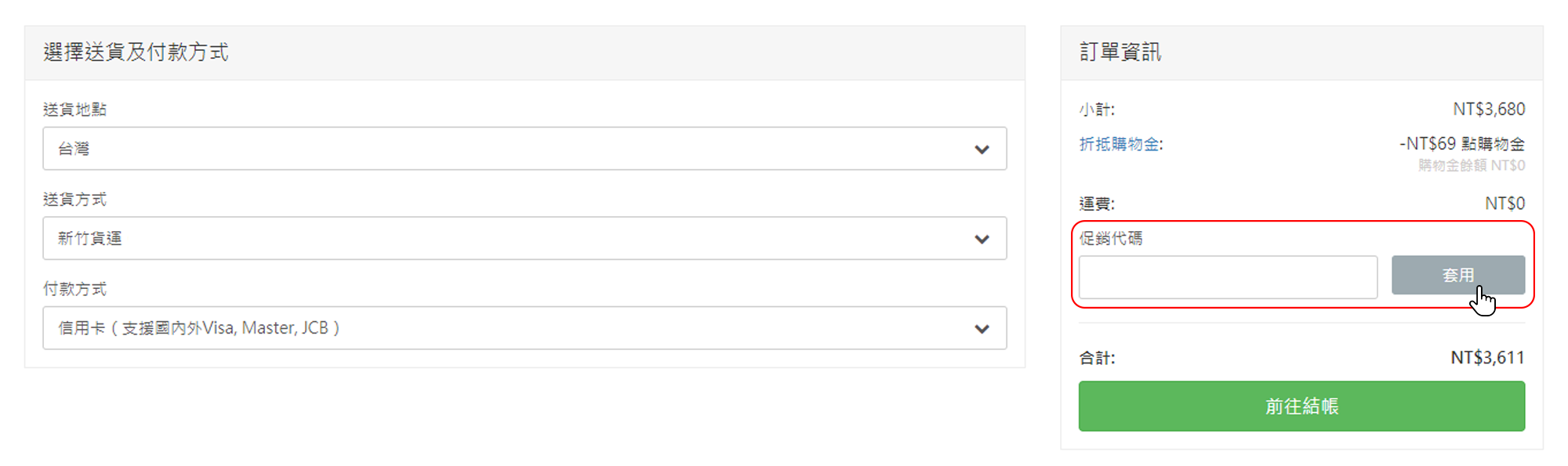Click the chevron arrow in the 台灣 dropdown
The image size is (1568, 466).
(982, 150)
